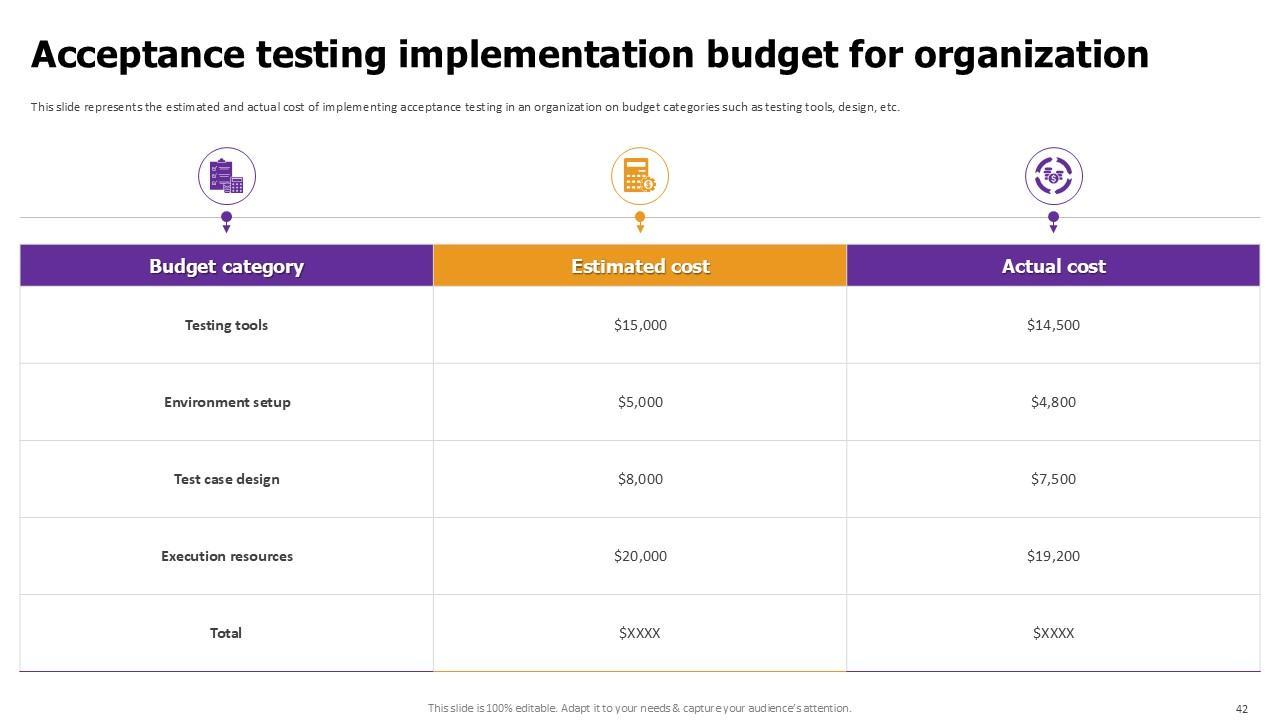Select the $15,000 estimated cost value
1280x720 pixels.
(x=640, y=325)
